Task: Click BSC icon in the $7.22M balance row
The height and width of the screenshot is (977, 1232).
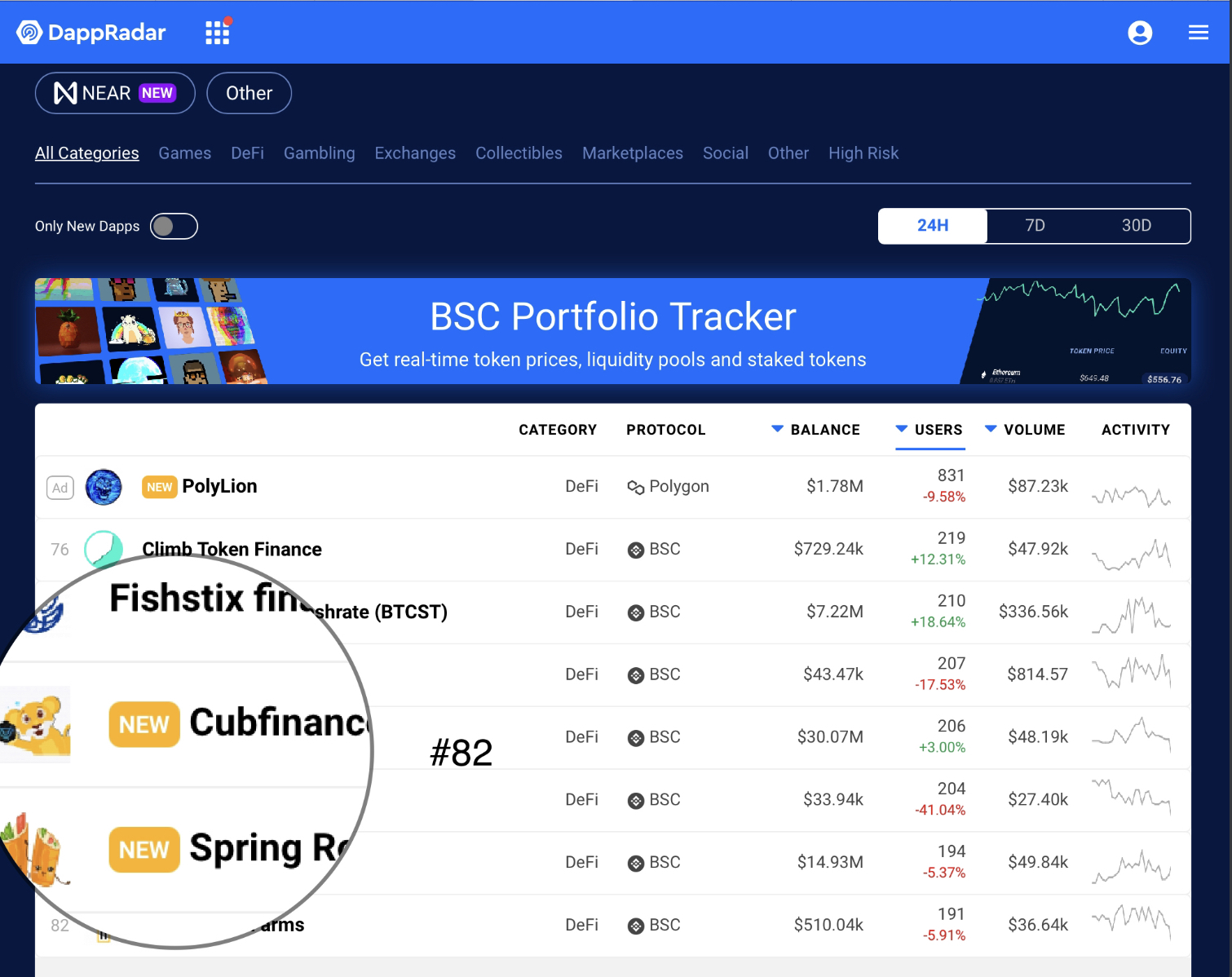Action: tap(636, 613)
